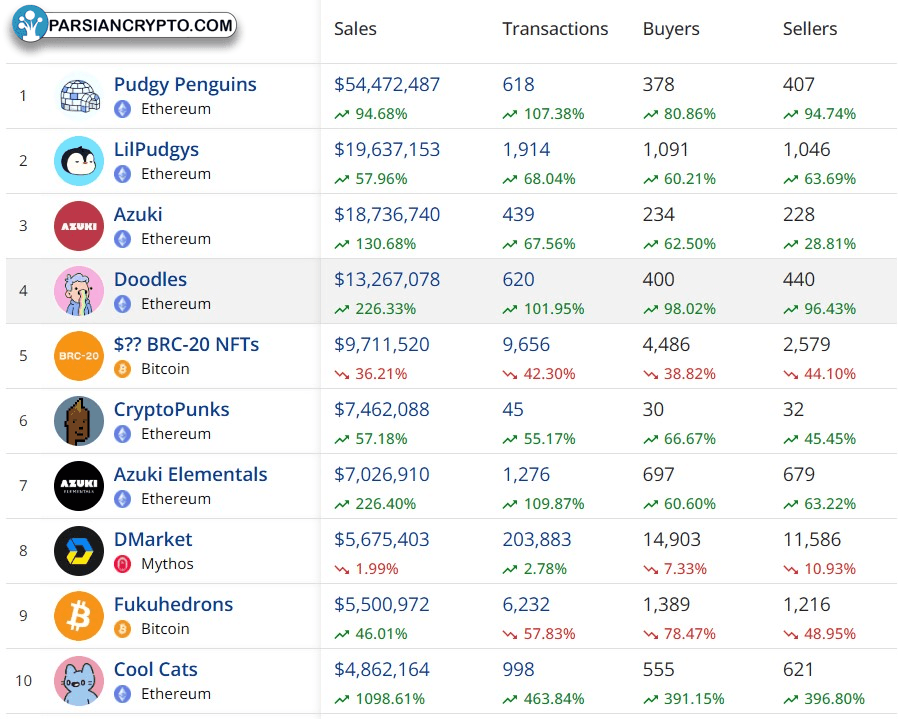
Task: Click the red Azuki logo icon
Action: 79,226
